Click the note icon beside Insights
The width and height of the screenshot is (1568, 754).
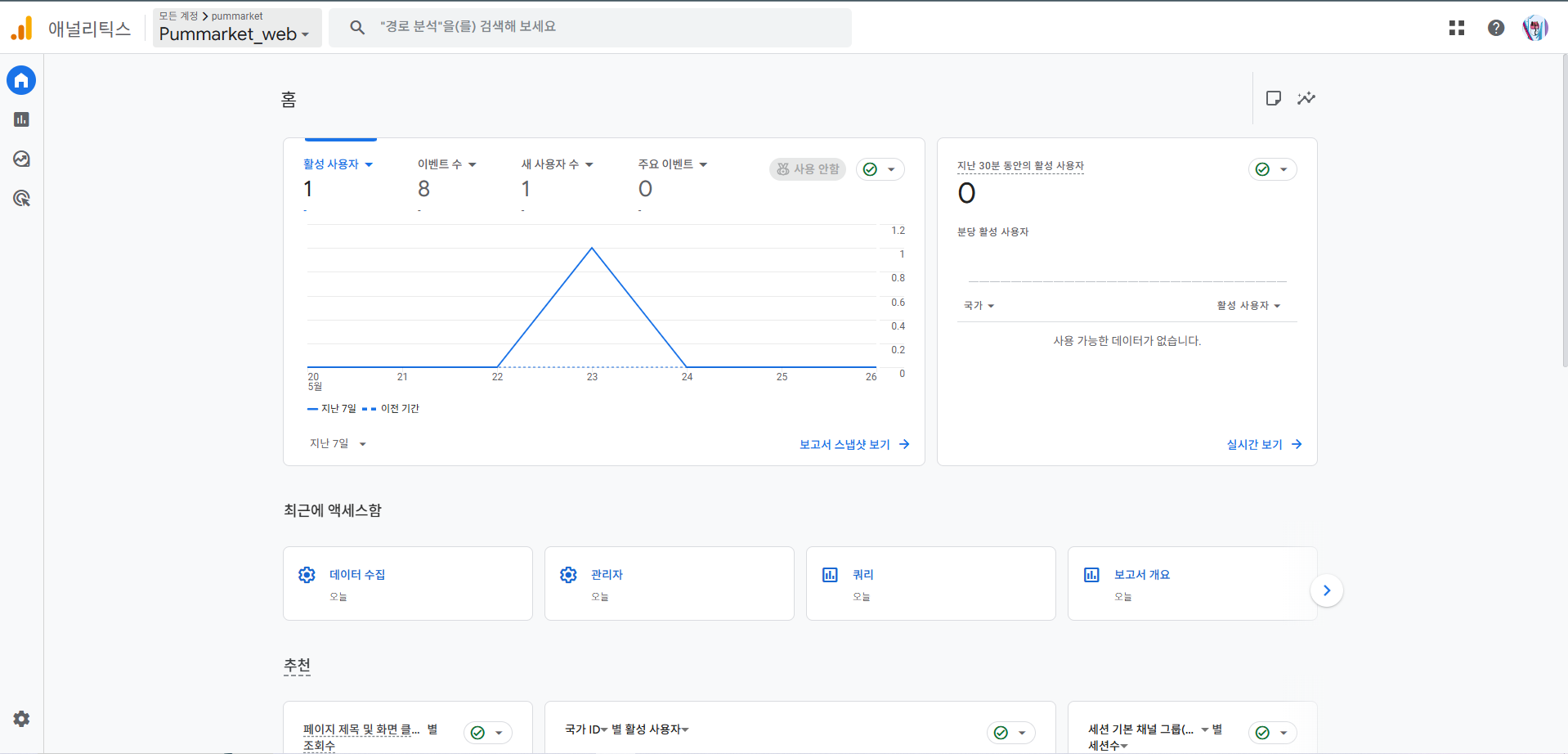pos(1273,98)
